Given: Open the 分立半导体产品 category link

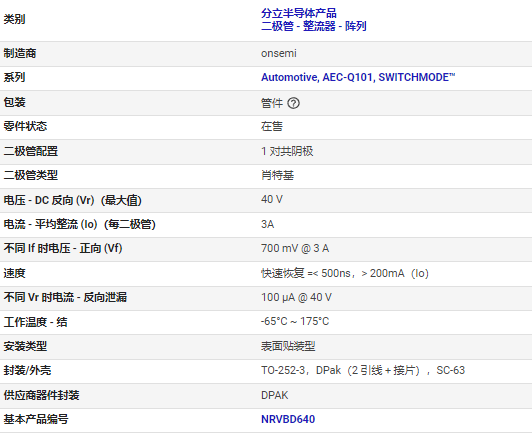Looking at the screenshot, I should (299, 13).
